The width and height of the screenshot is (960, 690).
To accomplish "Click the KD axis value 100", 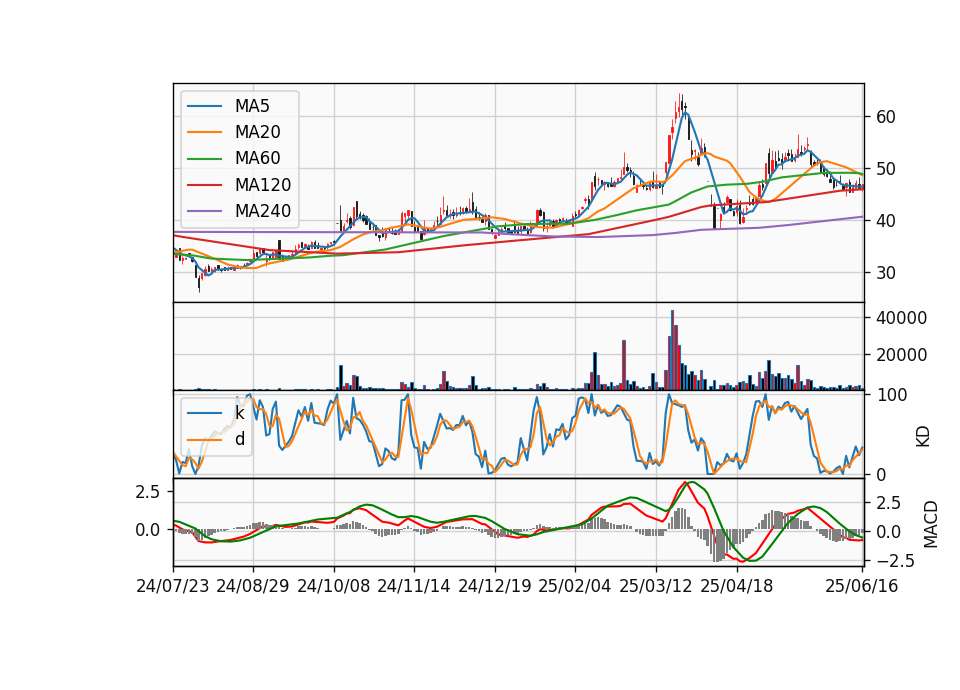I will 891,395.
